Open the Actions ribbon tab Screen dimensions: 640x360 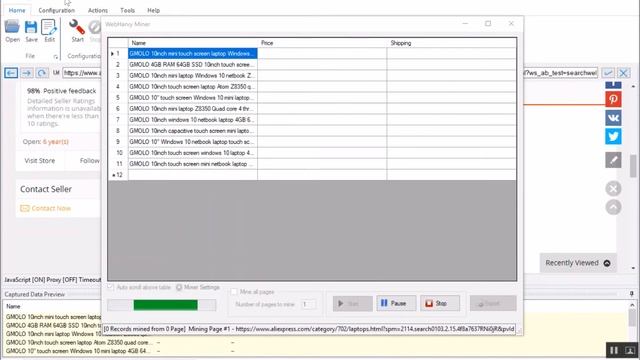click(98, 10)
